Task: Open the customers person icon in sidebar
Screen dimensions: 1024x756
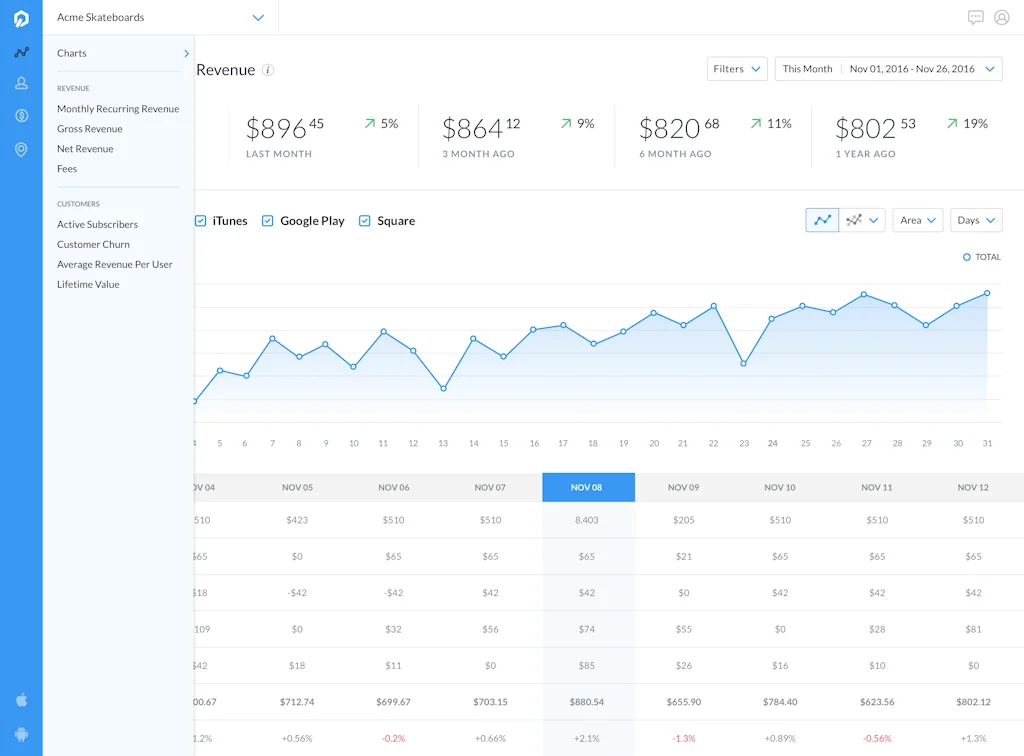Action: click(22, 83)
